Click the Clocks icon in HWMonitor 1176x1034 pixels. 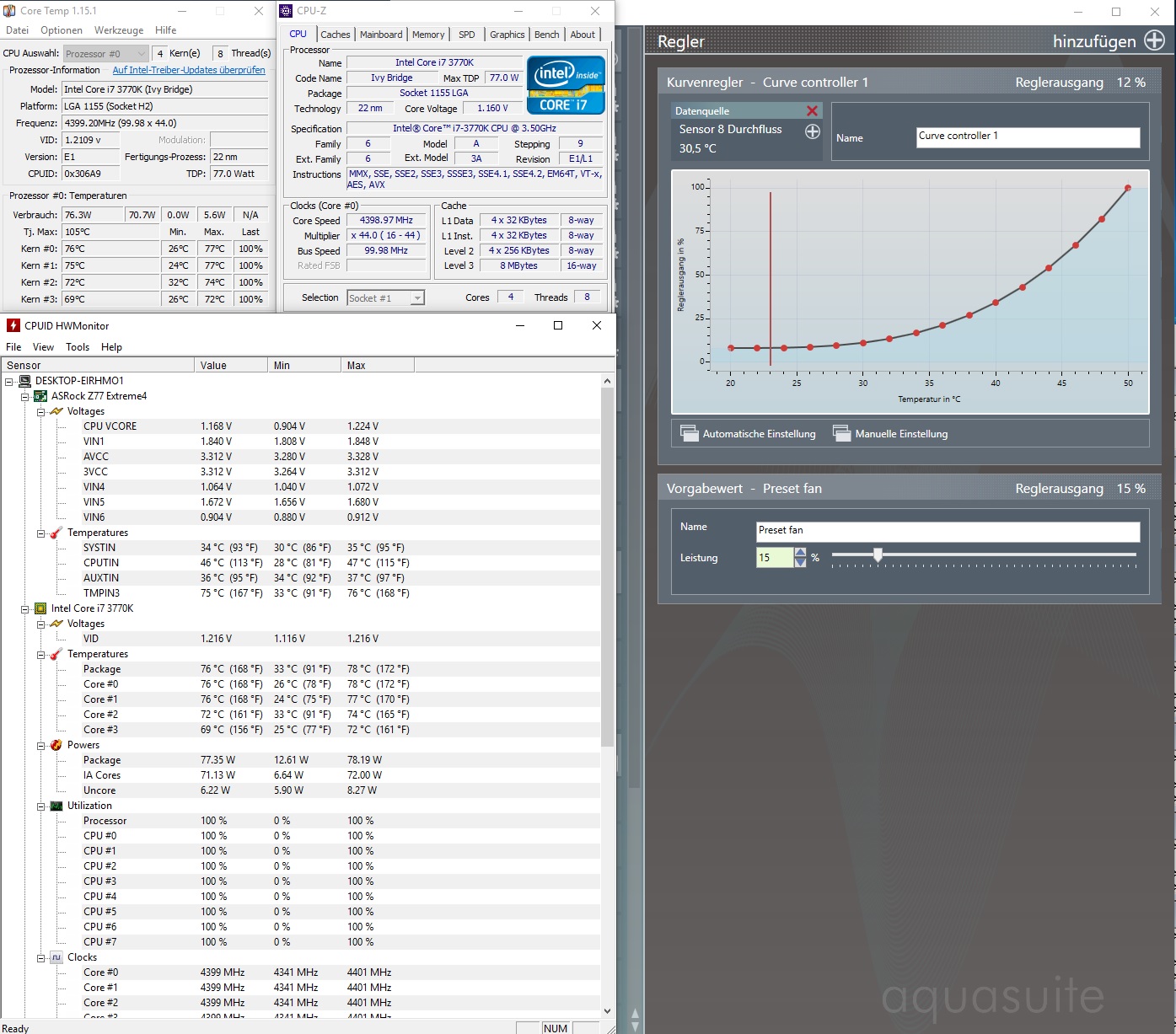(x=56, y=957)
